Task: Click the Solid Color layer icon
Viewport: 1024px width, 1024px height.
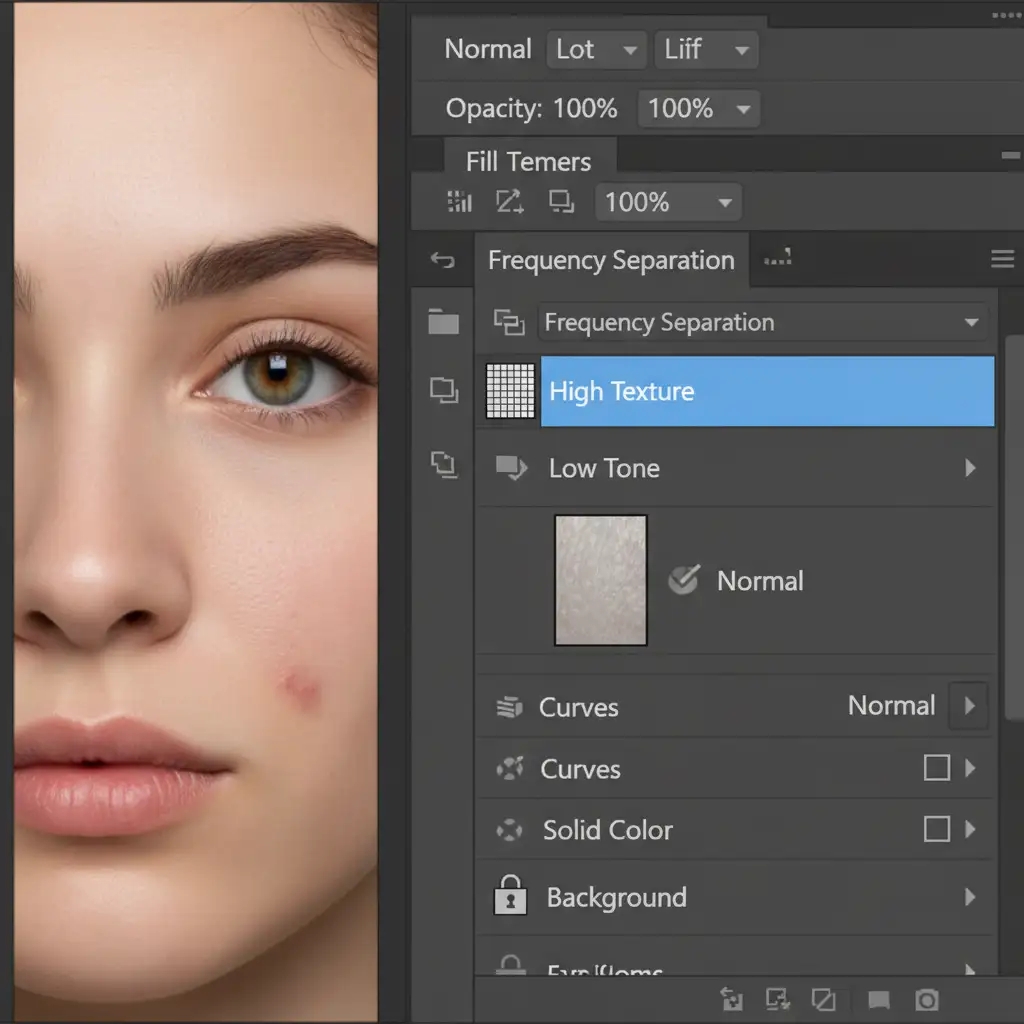Action: [x=510, y=830]
